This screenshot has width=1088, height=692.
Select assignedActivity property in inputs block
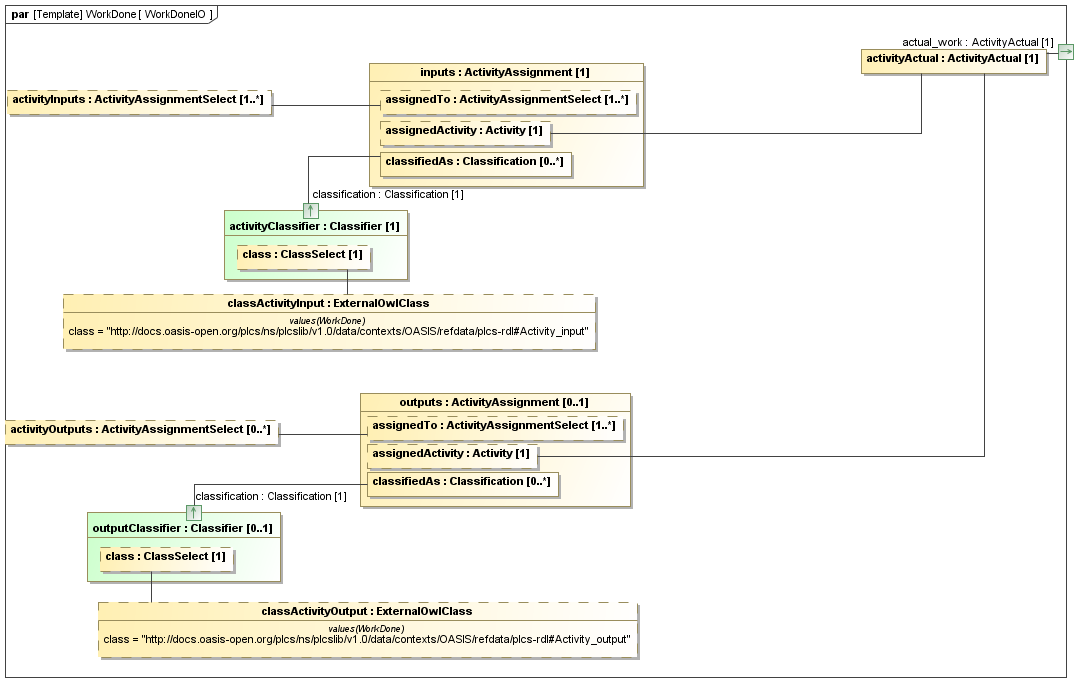[464, 131]
